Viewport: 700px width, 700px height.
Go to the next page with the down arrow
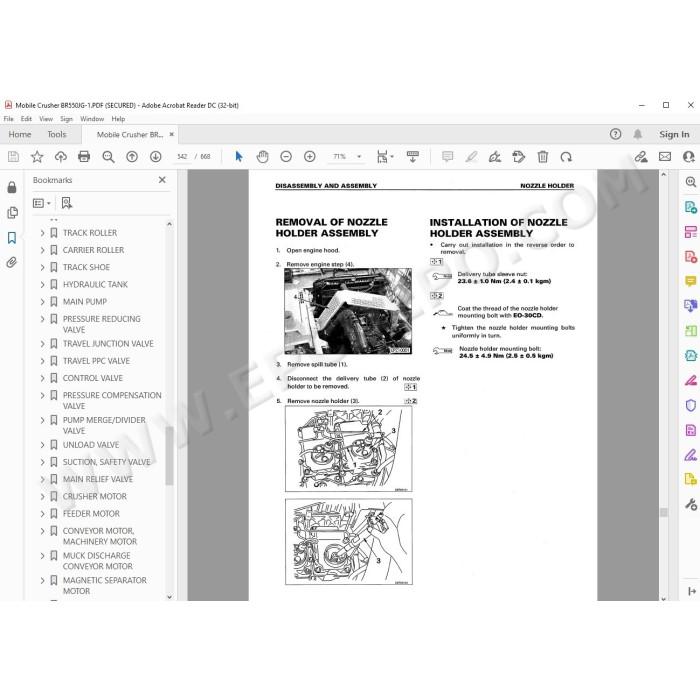pos(155,157)
